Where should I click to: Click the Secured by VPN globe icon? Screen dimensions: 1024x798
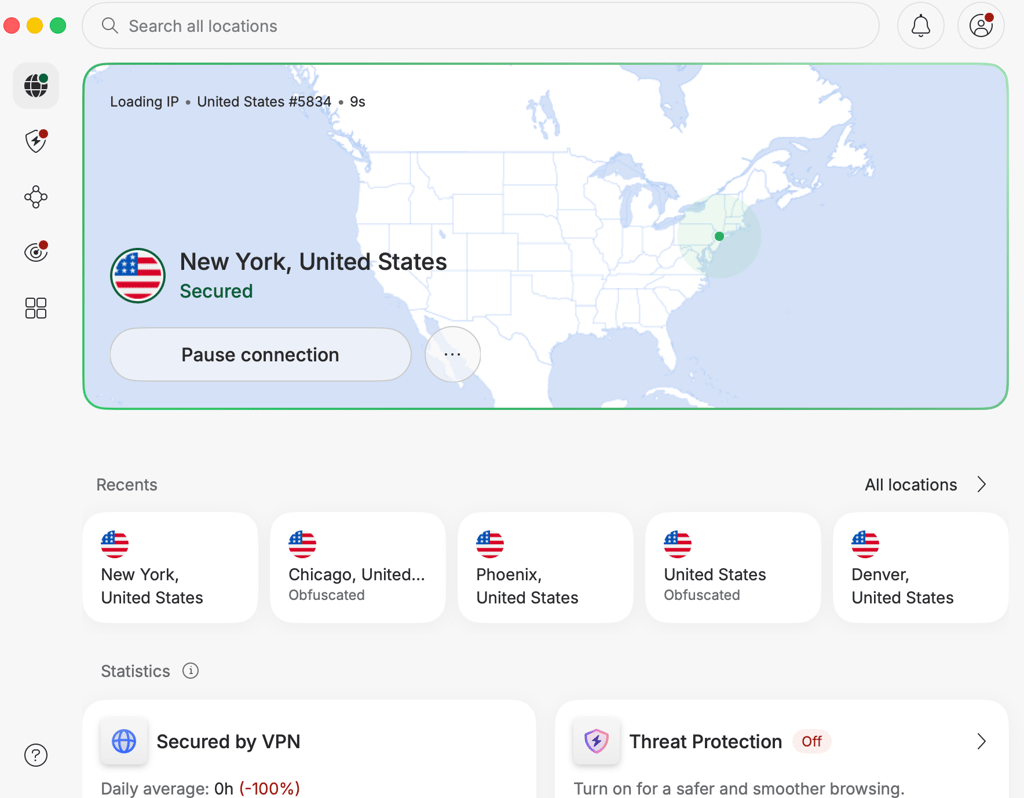(x=124, y=741)
